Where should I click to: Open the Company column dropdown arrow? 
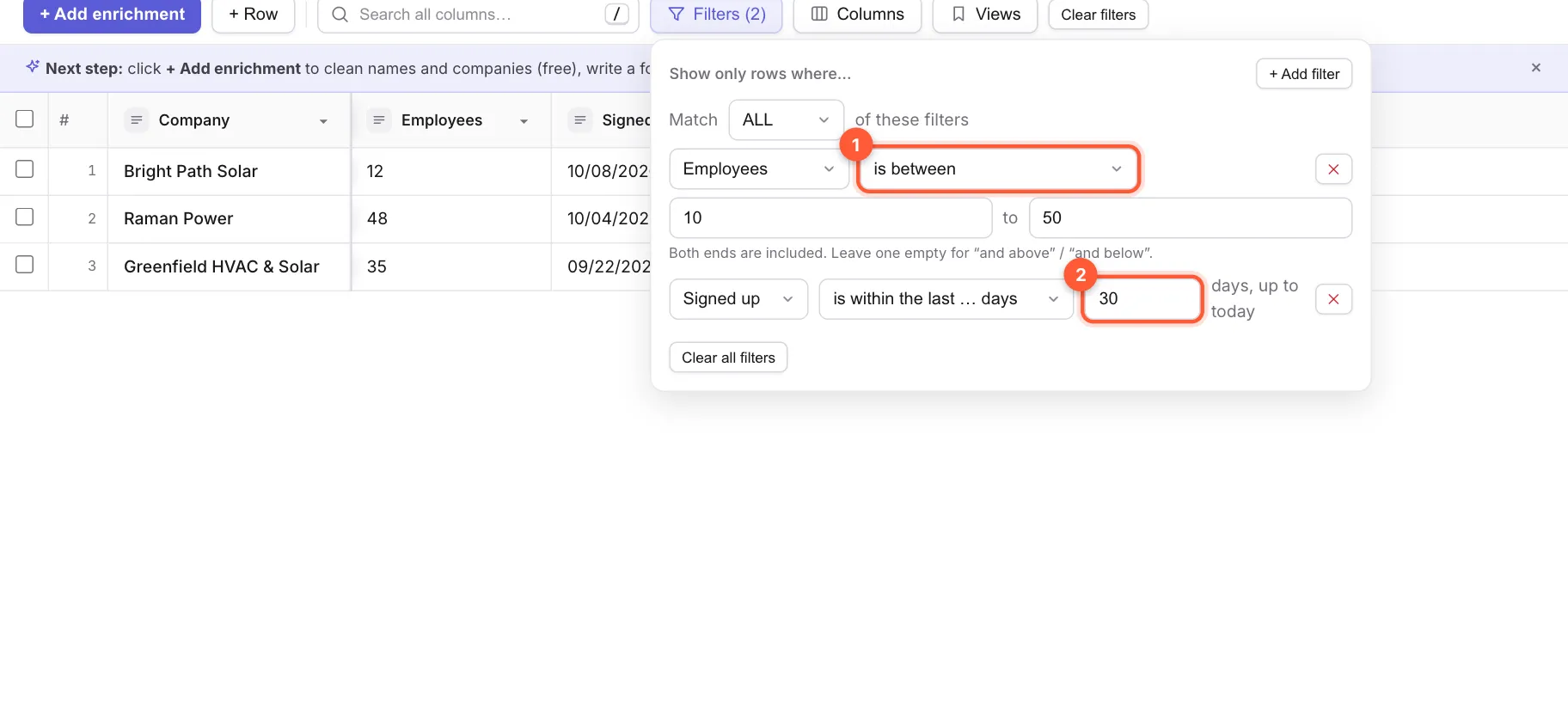(323, 121)
